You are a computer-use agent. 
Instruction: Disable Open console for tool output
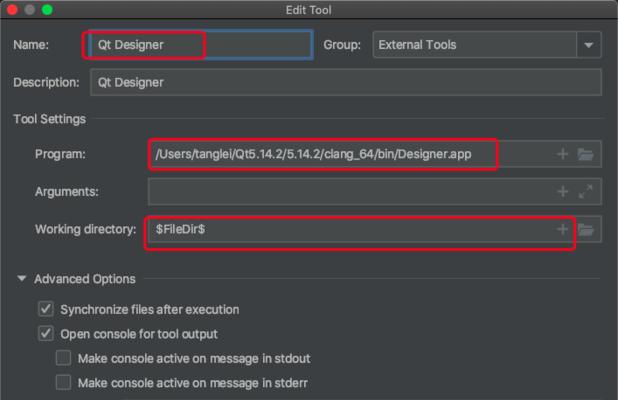(x=46, y=333)
